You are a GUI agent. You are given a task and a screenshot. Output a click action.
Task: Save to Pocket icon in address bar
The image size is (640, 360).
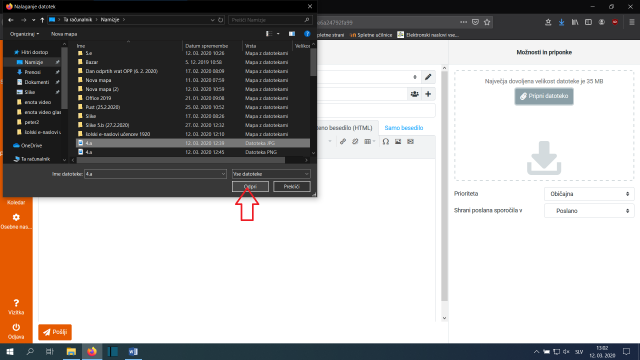click(475, 22)
